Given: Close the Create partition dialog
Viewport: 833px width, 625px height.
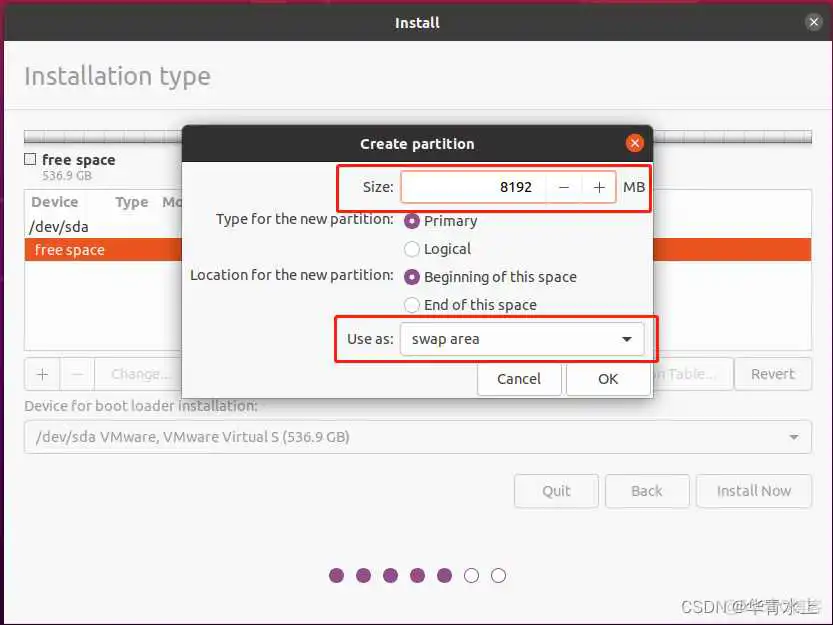Looking at the screenshot, I should pyautogui.click(x=634, y=142).
